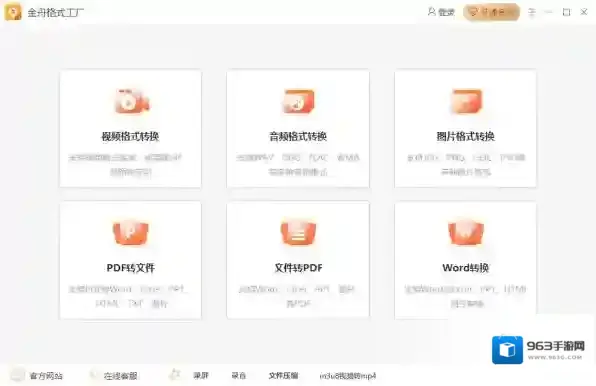Open 图片格式转换 title text
Viewport: 596px width, 386px height.
pos(466,136)
